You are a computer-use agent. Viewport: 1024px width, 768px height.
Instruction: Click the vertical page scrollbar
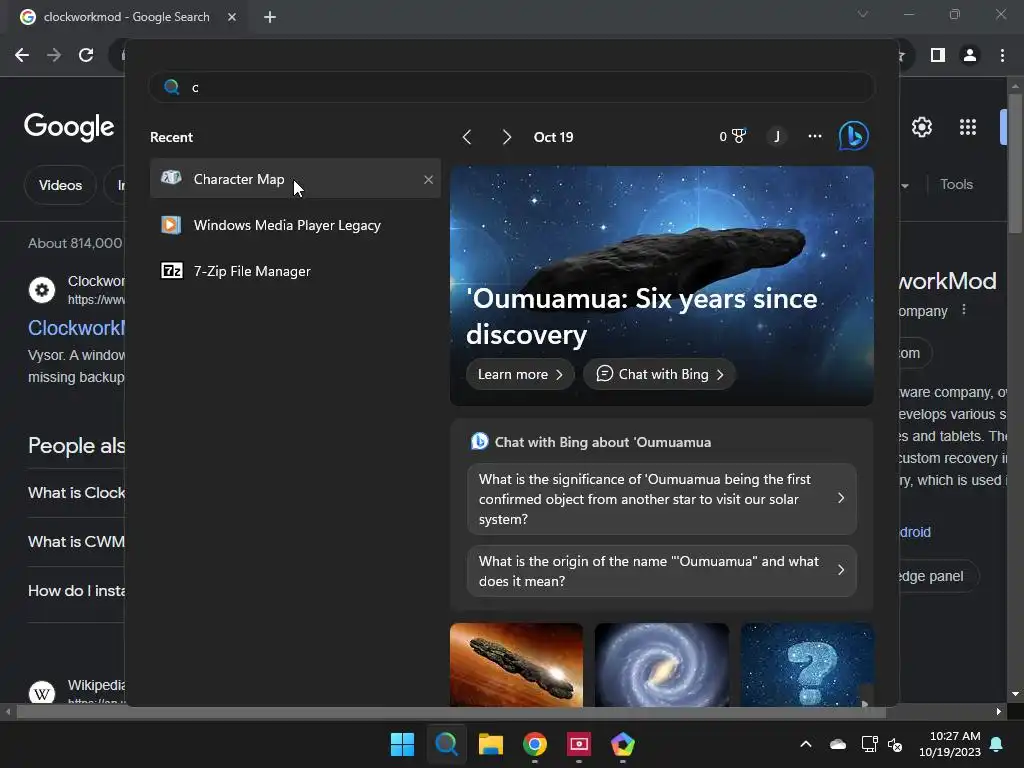(1015, 163)
